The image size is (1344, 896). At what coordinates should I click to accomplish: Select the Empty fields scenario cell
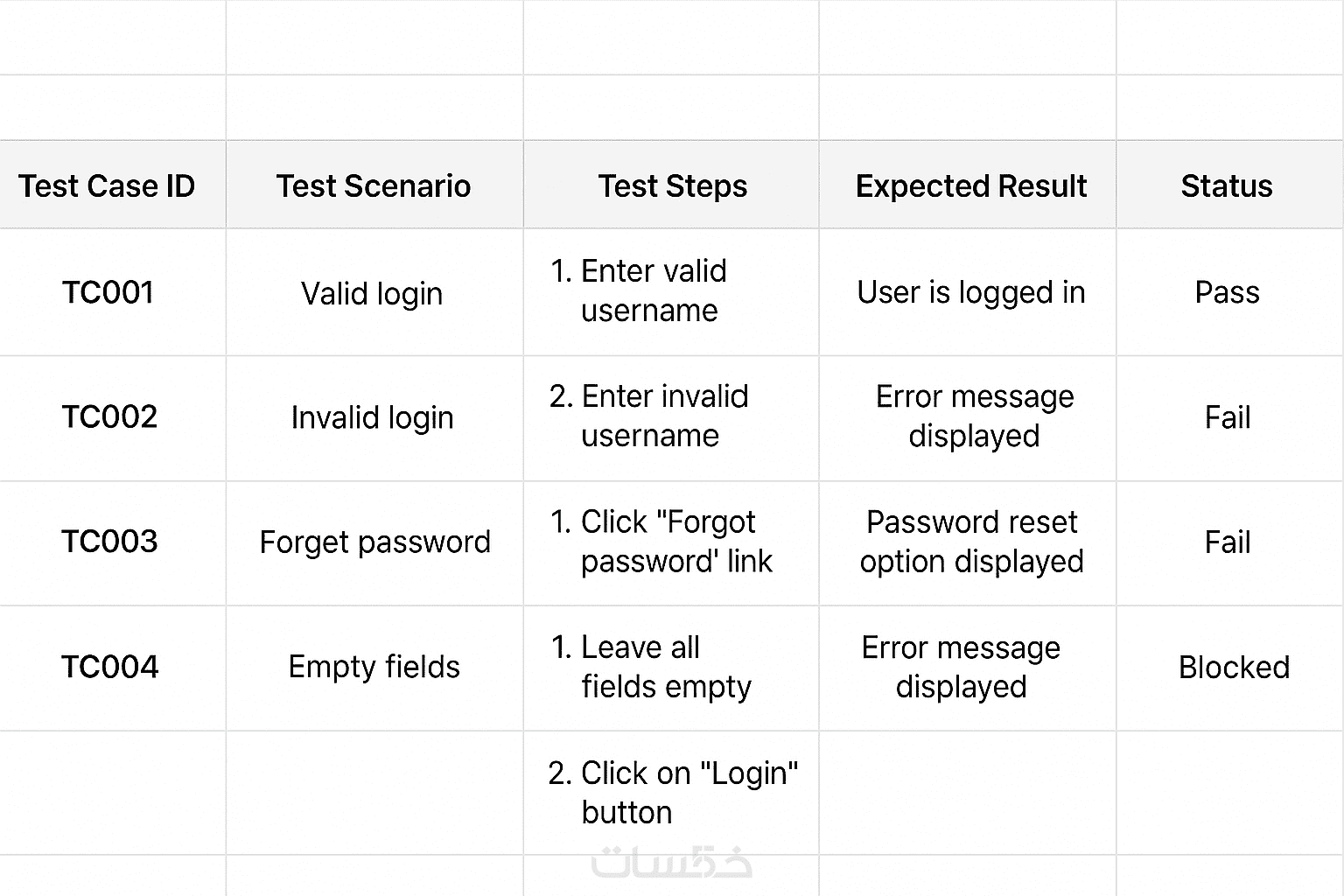tap(374, 668)
